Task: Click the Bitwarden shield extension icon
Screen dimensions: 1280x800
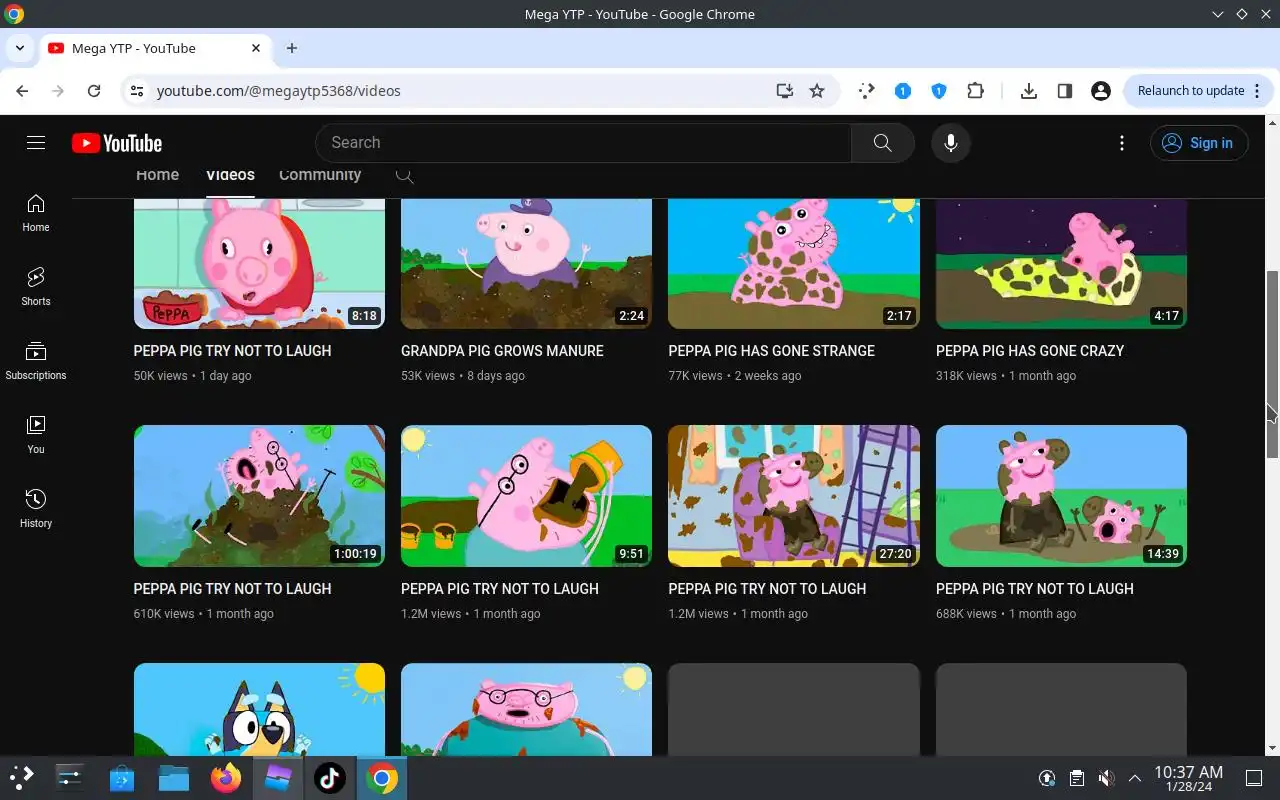Action: [939, 91]
